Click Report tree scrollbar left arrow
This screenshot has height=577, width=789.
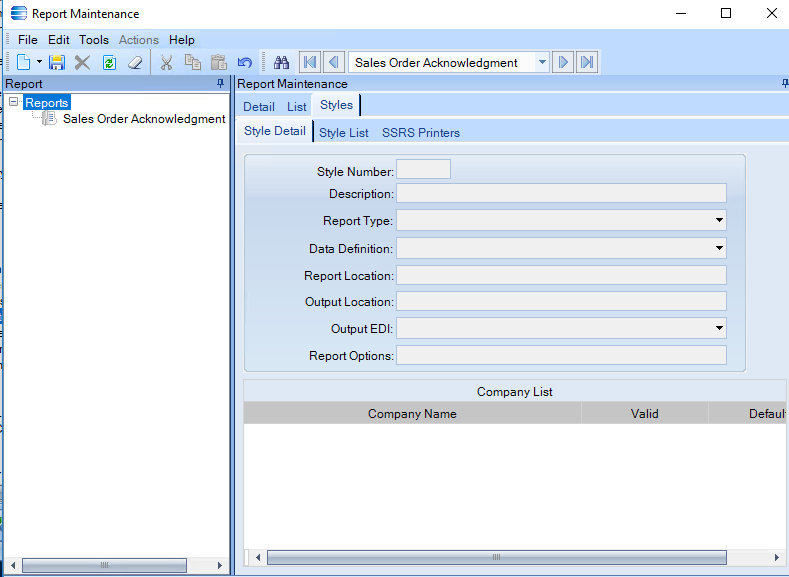[13, 565]
